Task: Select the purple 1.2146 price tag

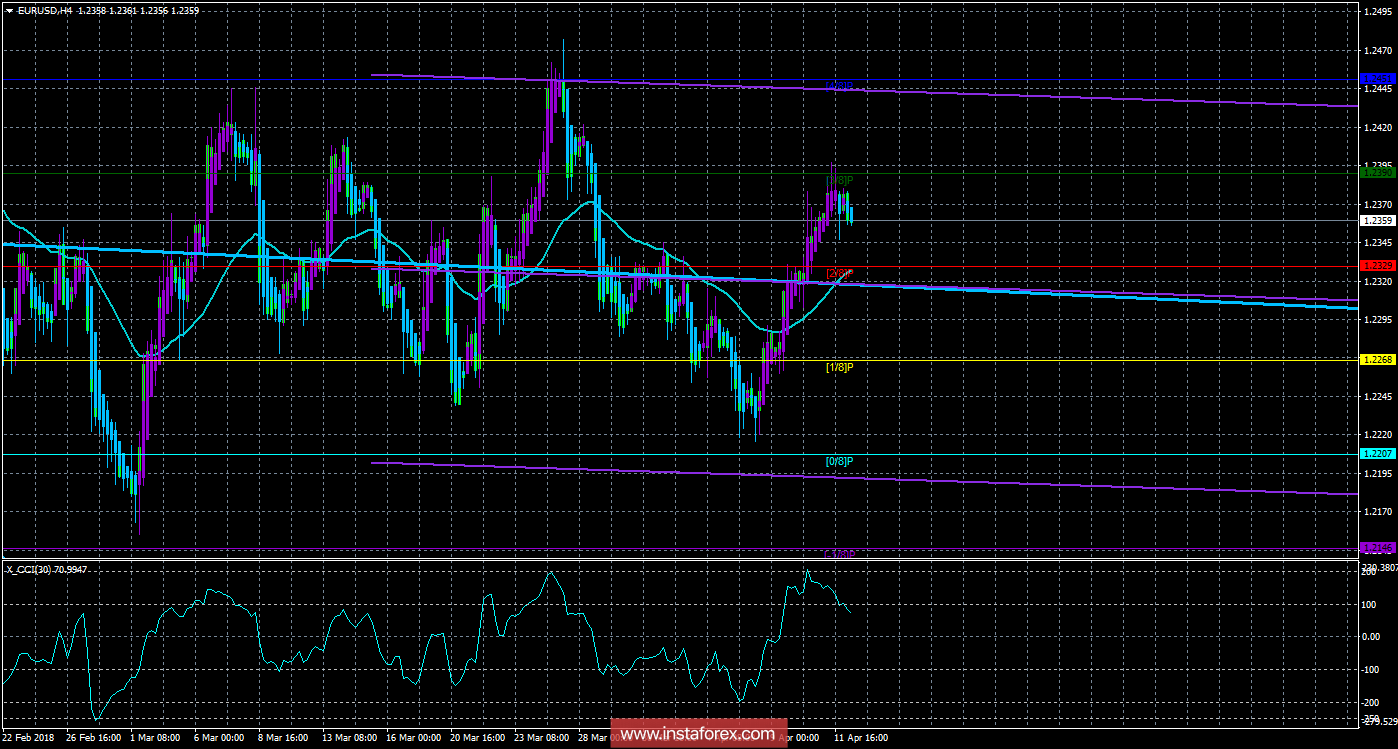Action: (1377, 548)
